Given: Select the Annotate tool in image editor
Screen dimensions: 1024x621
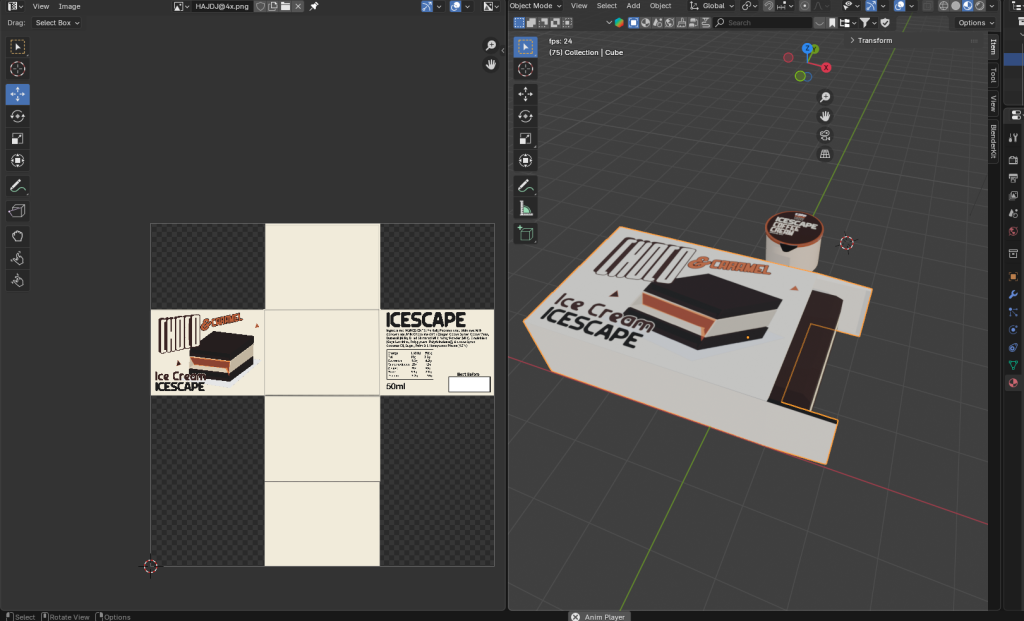Looking at the screenshot, I should [x=17, y=187].
